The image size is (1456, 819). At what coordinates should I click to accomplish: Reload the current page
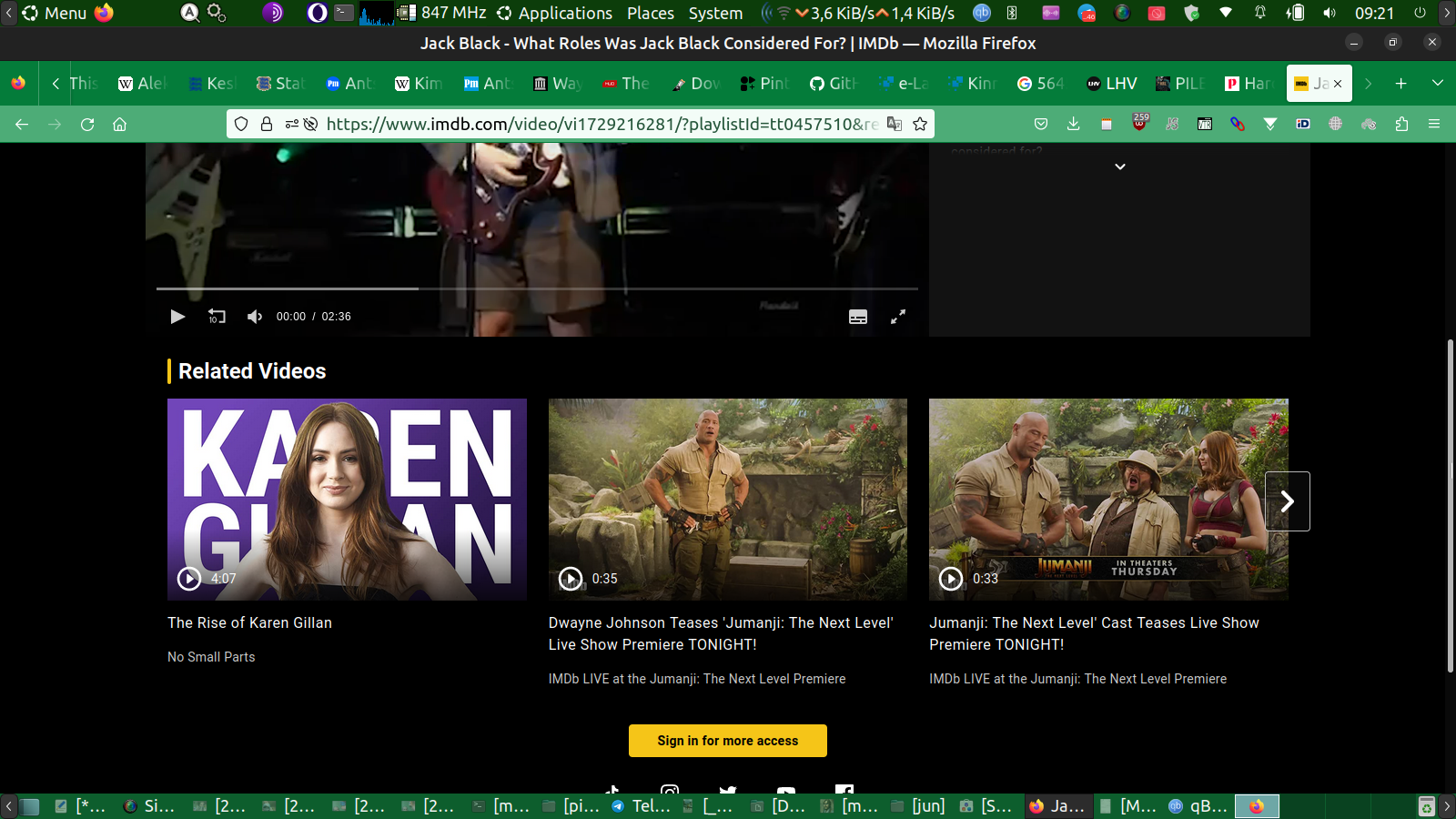click(x=87, y=124)
